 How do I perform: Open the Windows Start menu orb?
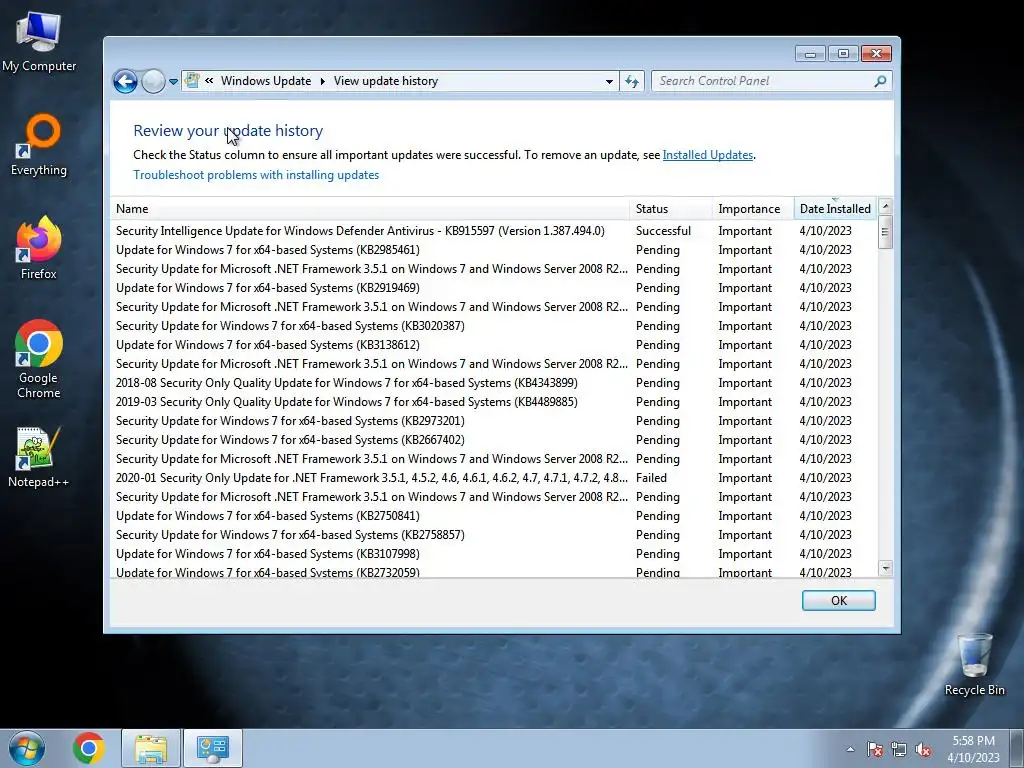(27, 748)
